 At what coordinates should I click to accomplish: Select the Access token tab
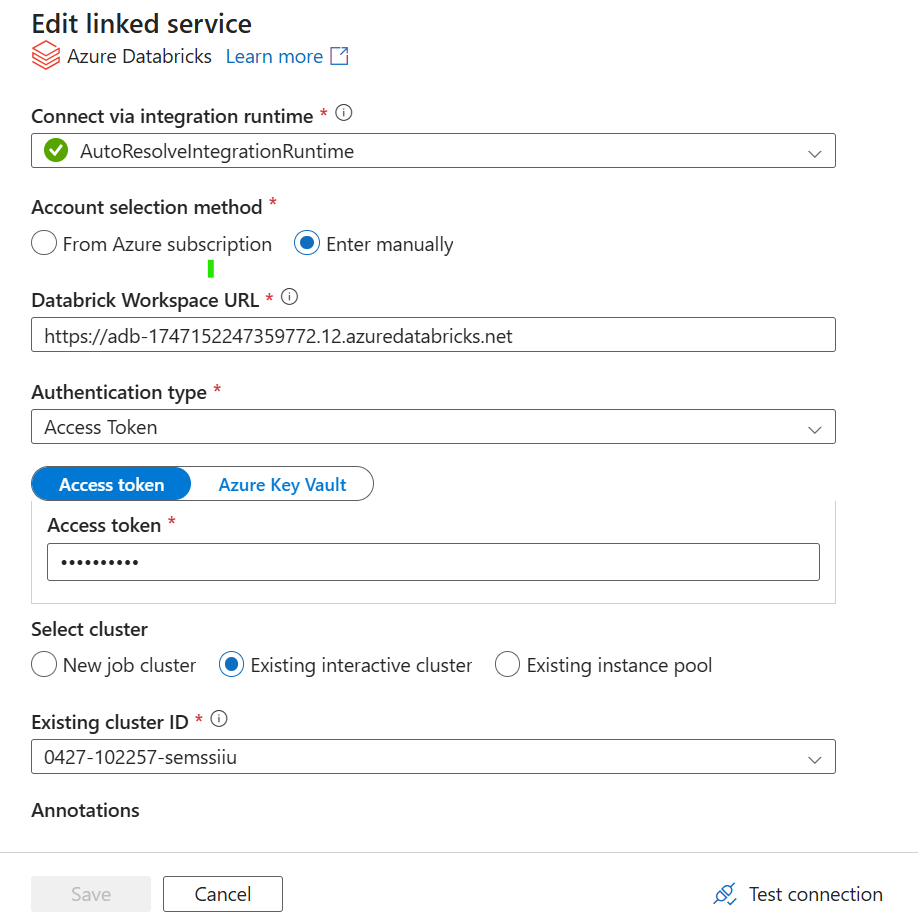click(x=112, y=485)
